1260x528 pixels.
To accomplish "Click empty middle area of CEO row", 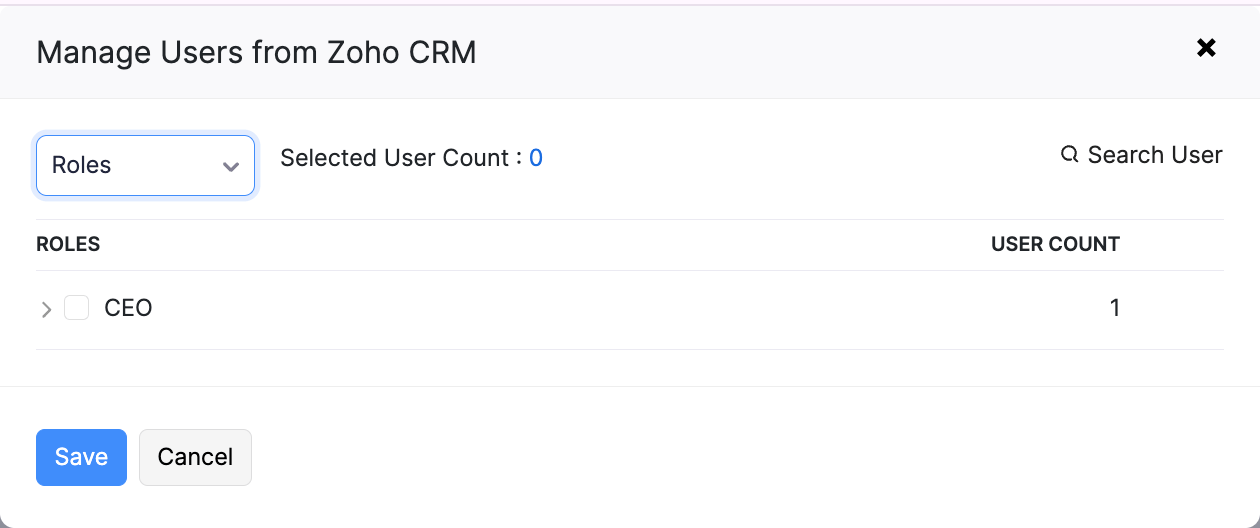I will (x=600, y=309).
